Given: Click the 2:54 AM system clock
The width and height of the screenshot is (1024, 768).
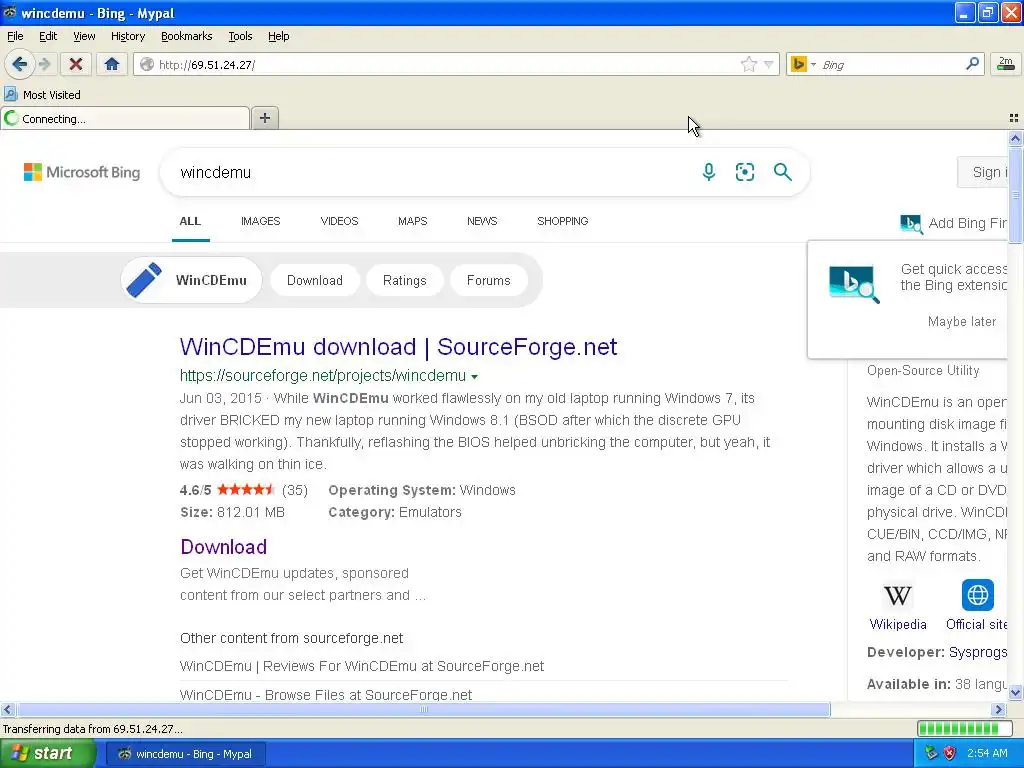Looking at the screenshot, I should point(987,754).
